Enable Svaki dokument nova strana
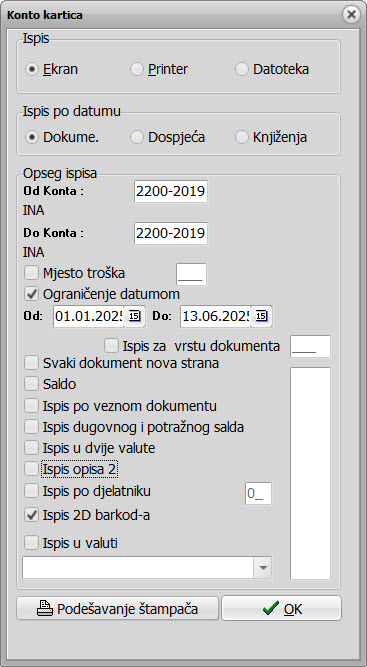 31,363
